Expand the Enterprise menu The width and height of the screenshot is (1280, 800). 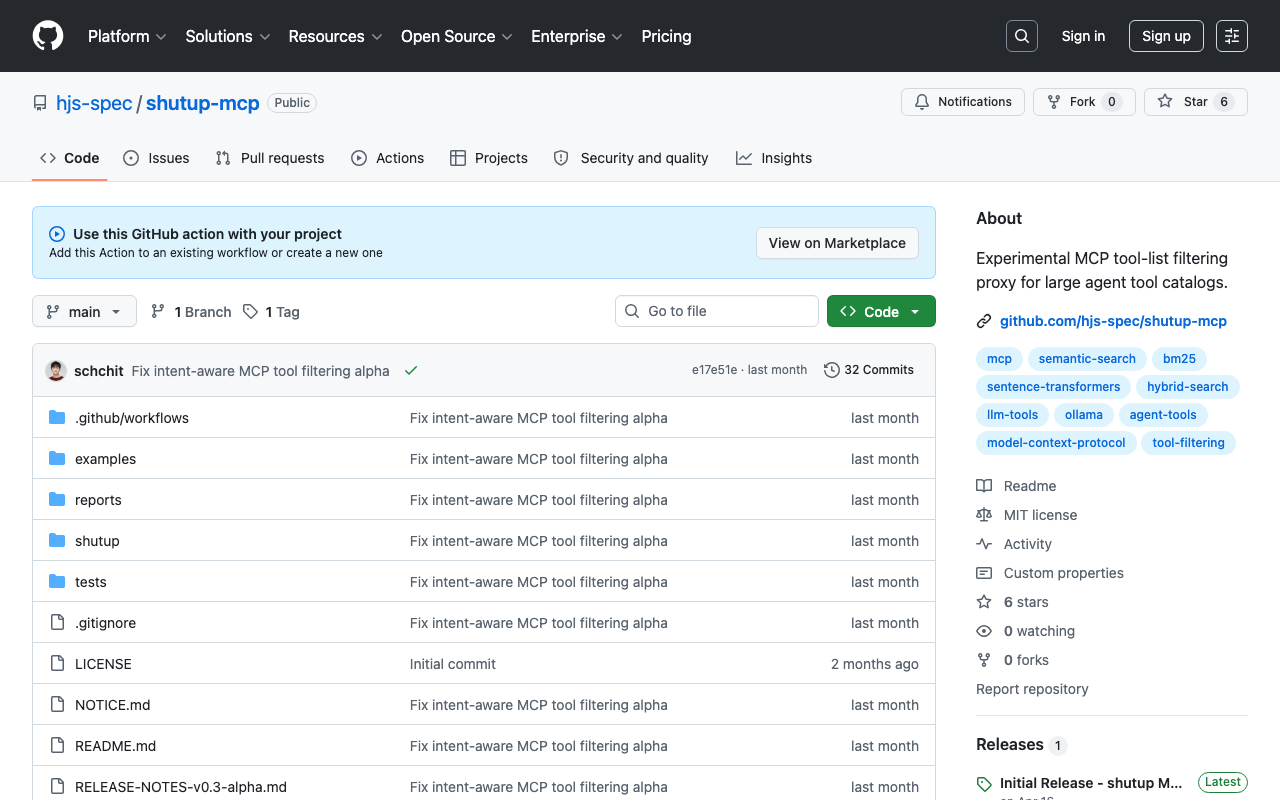577,36
